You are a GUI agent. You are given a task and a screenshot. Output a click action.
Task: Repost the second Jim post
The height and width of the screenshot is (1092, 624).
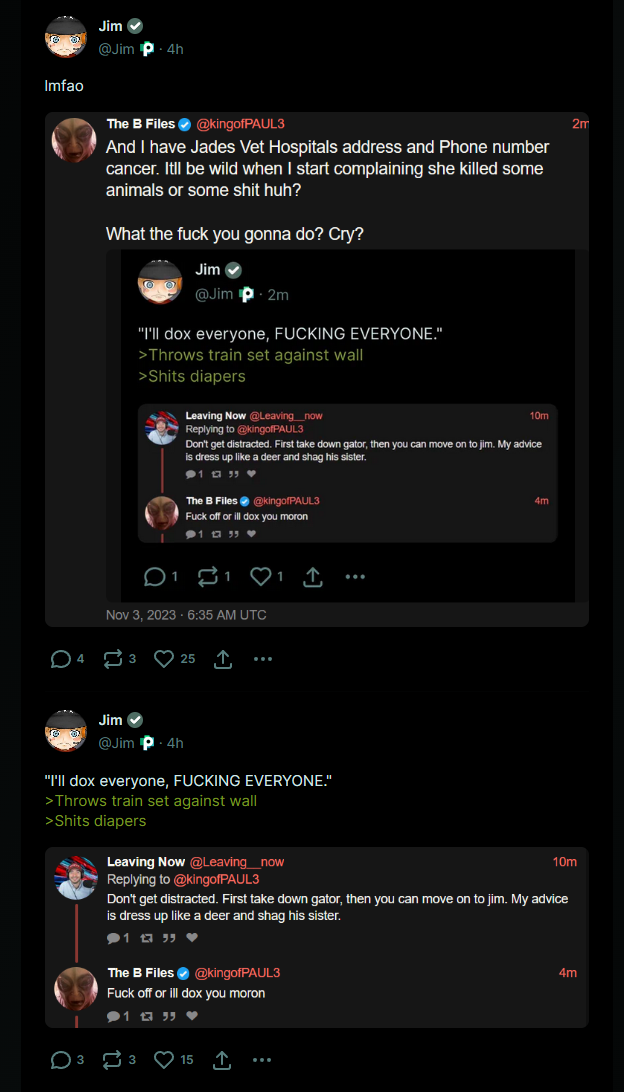(x=119, y=1060)
